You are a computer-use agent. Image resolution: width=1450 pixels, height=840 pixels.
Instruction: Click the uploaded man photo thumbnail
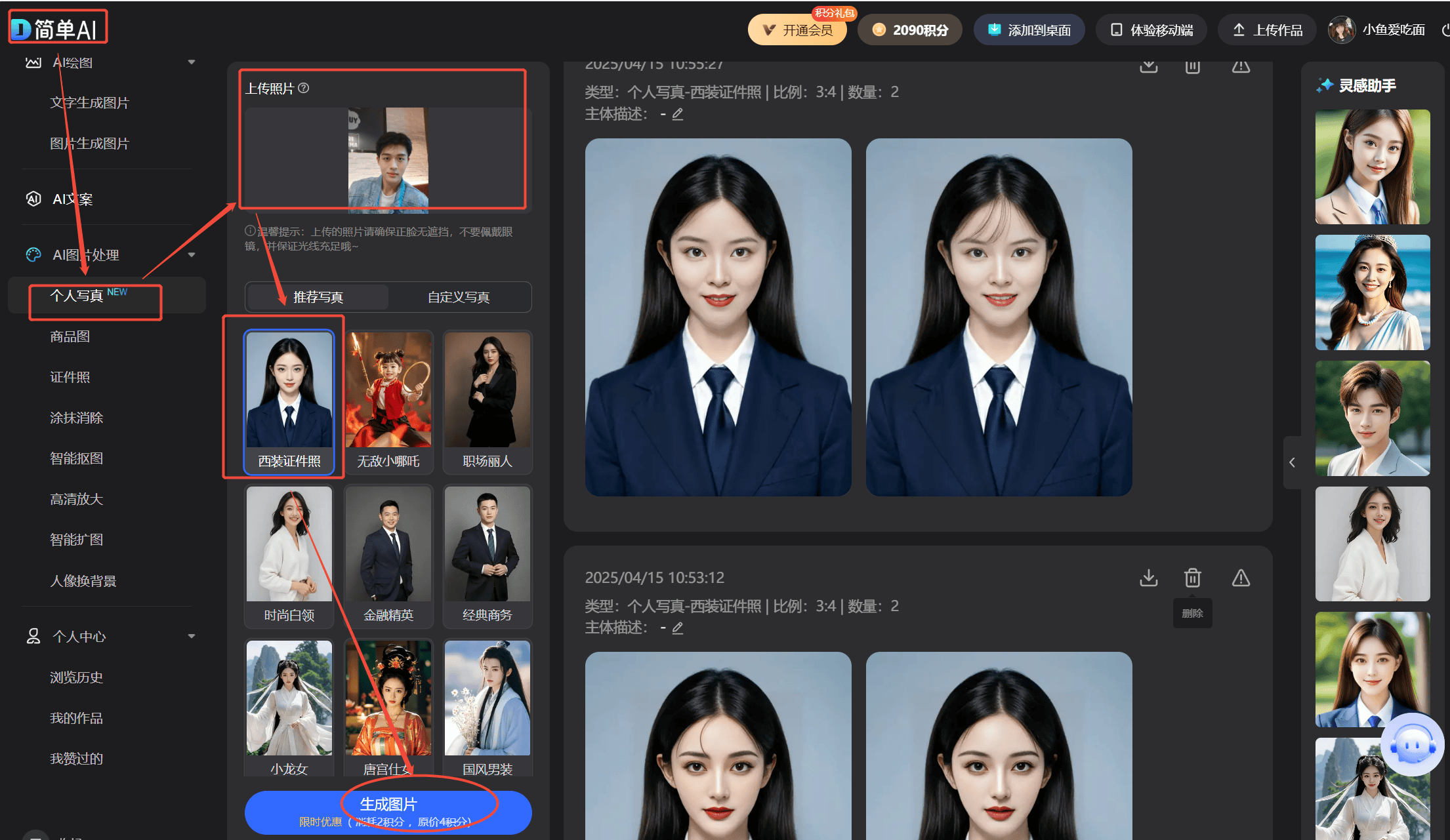click(x=388, y=160)
